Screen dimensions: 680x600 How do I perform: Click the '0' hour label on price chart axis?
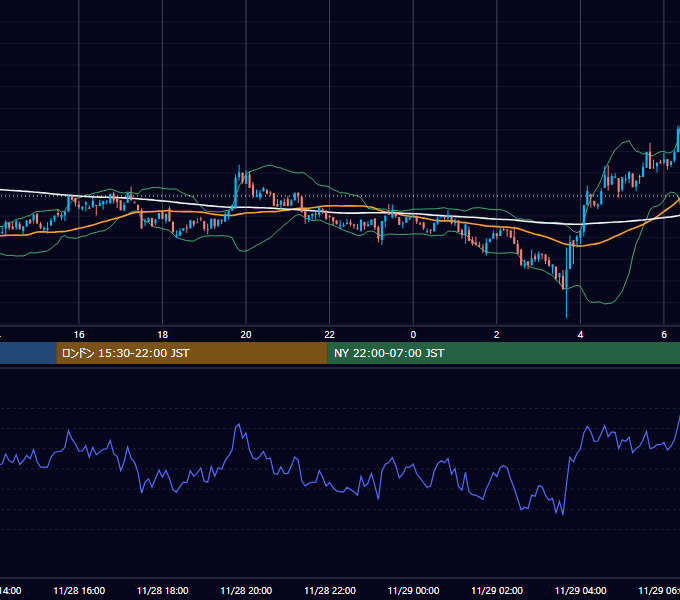[x=413, y=335]
